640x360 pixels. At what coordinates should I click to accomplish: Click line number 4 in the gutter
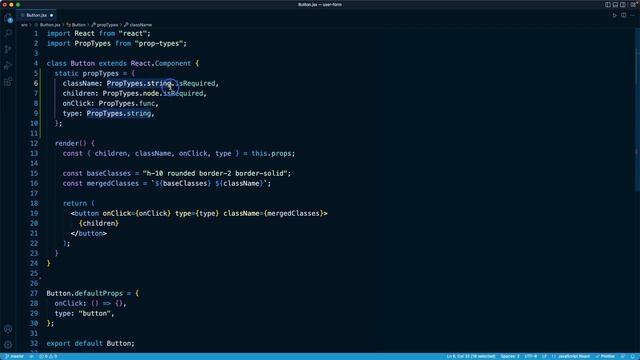click(36, 63)
